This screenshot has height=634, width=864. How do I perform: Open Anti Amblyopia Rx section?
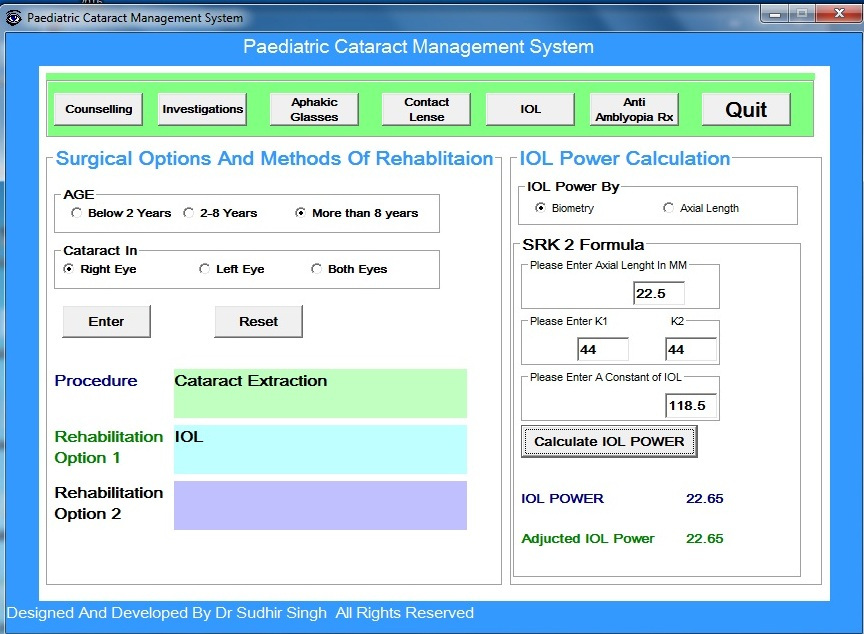[x=634, y=110]
